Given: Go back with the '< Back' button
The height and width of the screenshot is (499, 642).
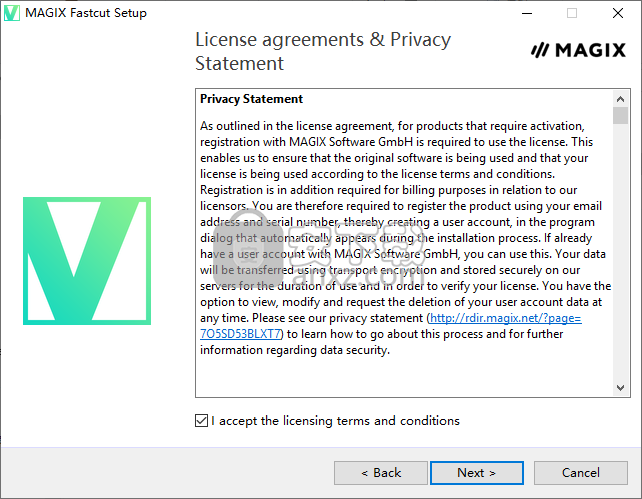Looking at the screenshot, I should 381,473.
